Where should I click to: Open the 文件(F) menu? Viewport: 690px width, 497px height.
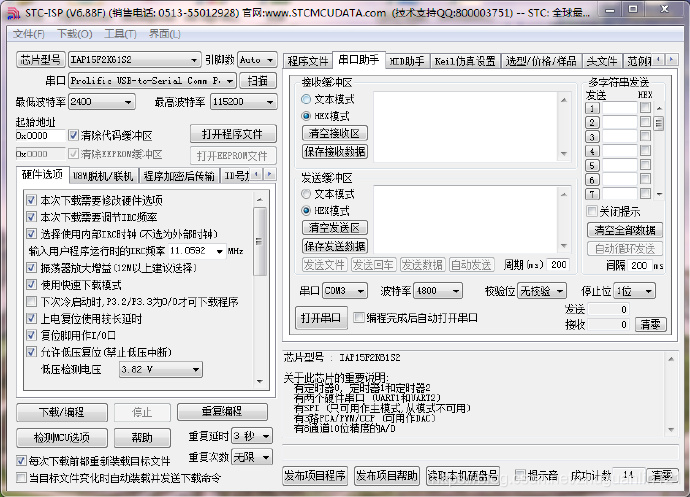[x=29, y=34]
